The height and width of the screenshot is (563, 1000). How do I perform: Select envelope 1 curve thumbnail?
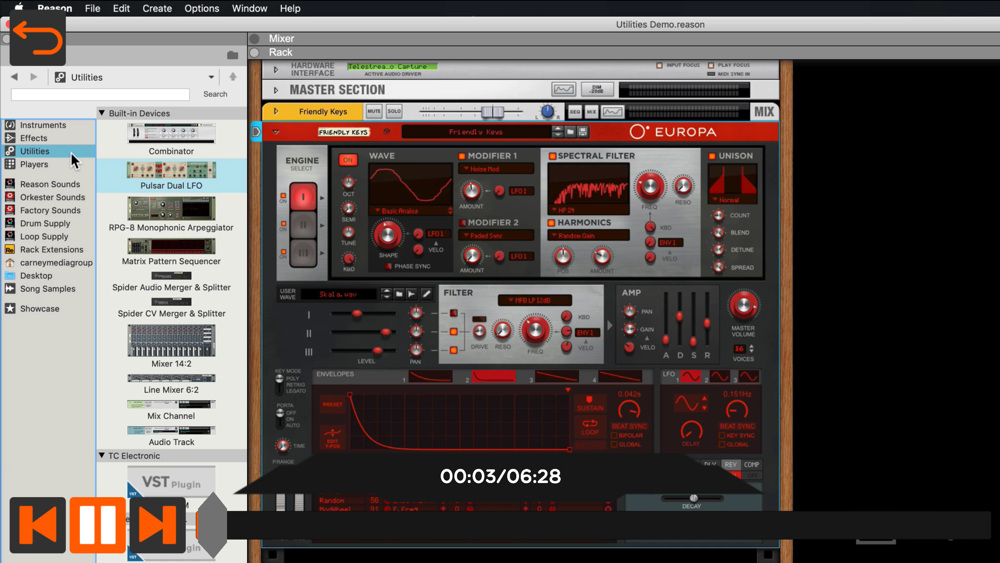click(x=430, y=377)
